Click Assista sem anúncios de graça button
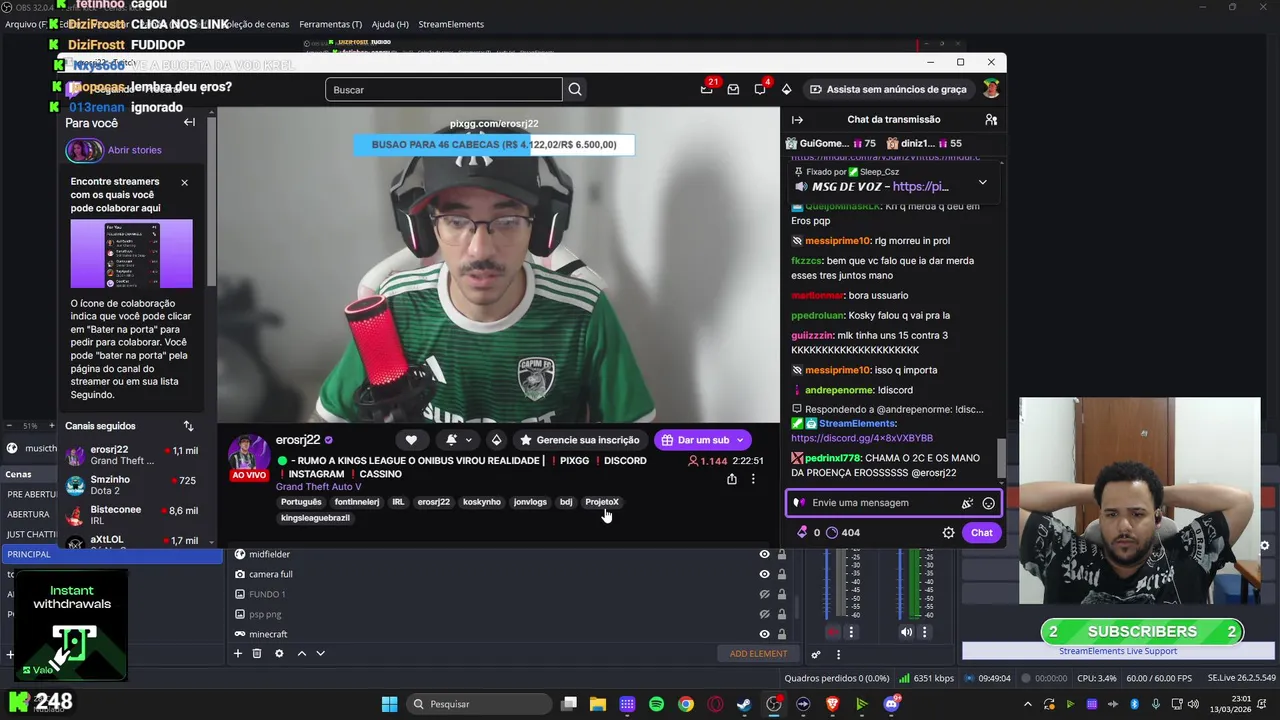The image size is (1280, 720). pos(888,89)
